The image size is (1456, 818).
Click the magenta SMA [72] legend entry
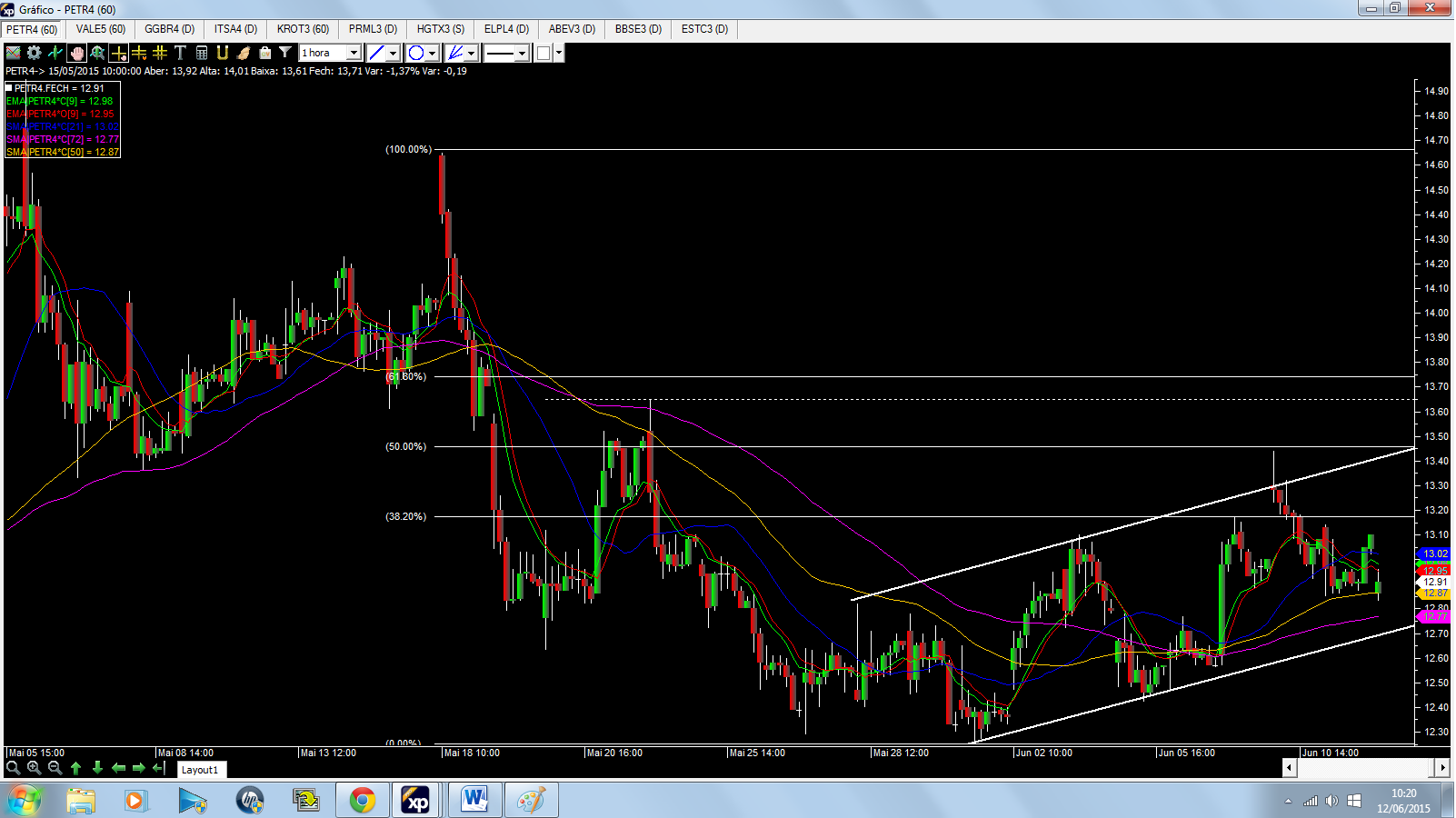point(63,139)
